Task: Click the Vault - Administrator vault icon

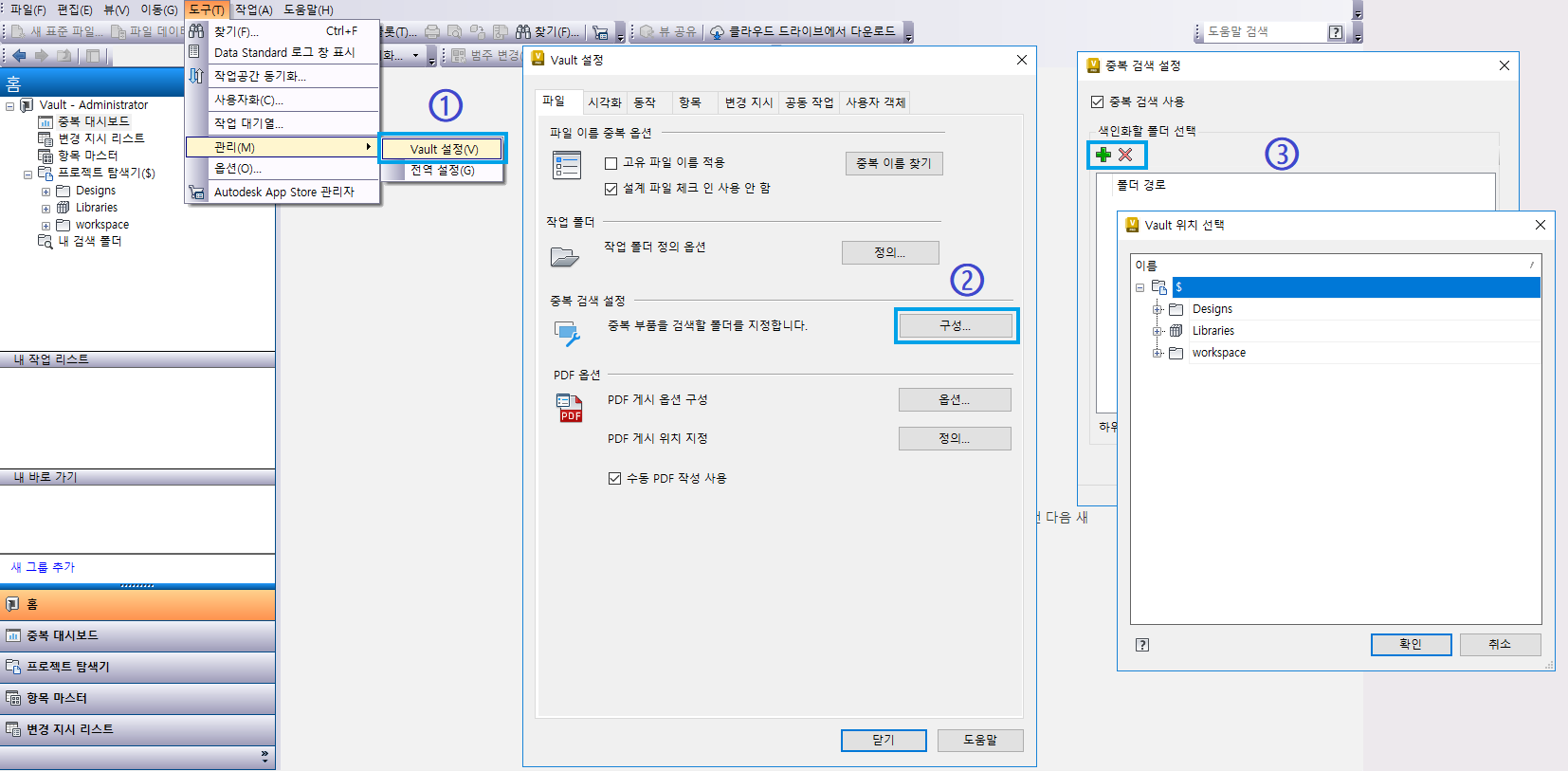Action: 27,105
